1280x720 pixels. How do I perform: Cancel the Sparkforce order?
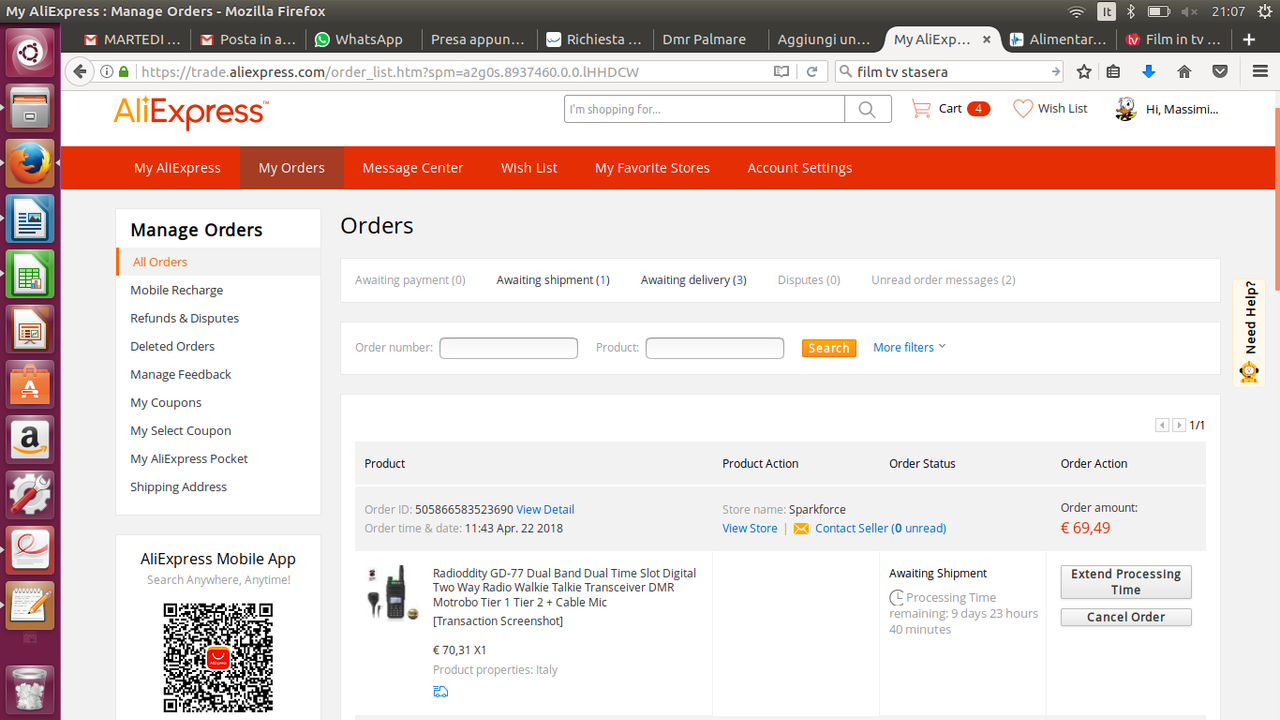coord(1126,617)
